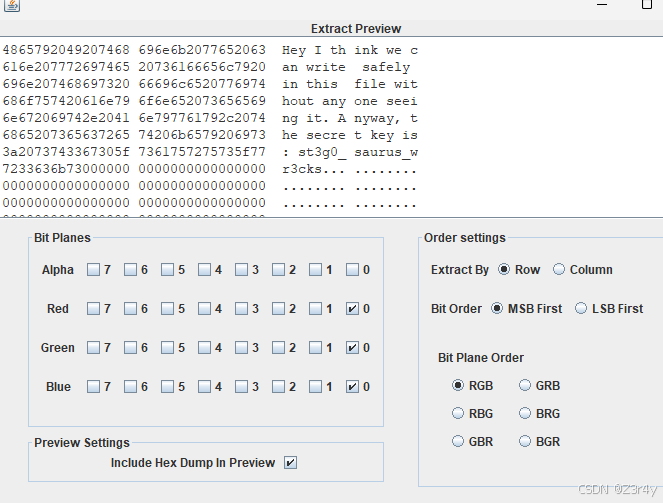
Task: Select RGB bit plane order
Action: click(x=458, y=385)
